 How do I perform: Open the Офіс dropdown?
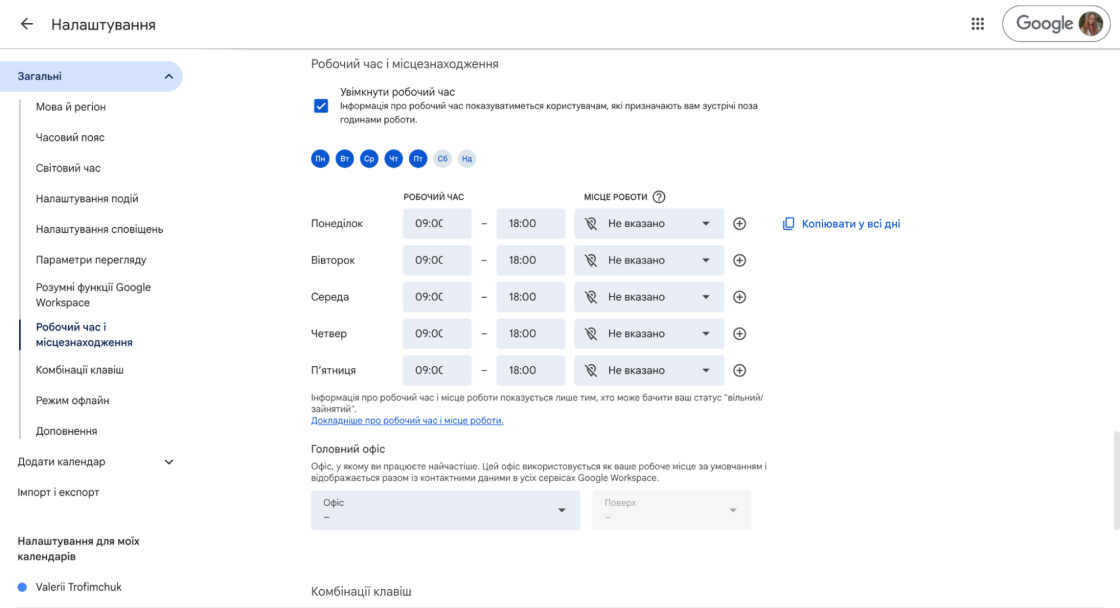(x=445, y=510)
